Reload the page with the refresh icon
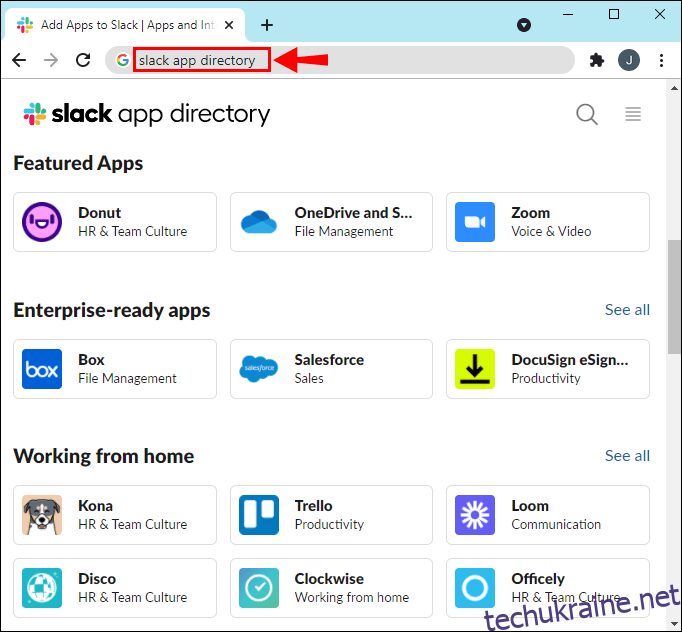The height and width of the screenshot is (632, 682). coord(83,60)
